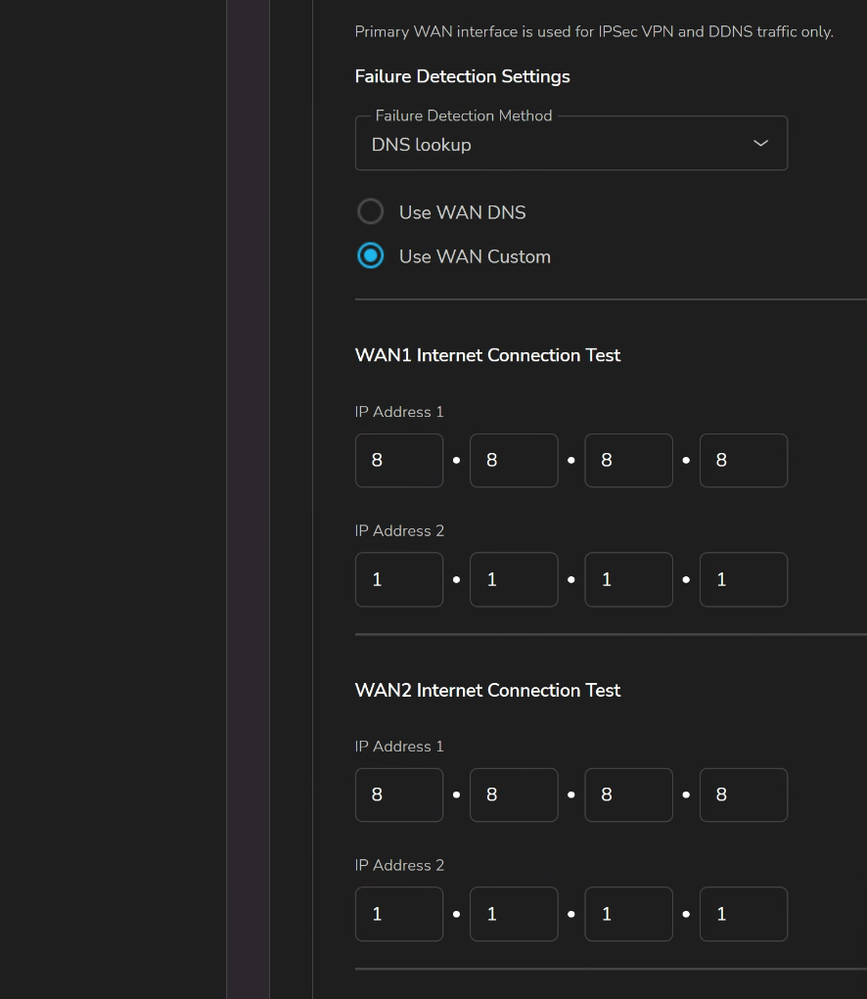Select the Use WAN DNS radio button

pos(371,212)
